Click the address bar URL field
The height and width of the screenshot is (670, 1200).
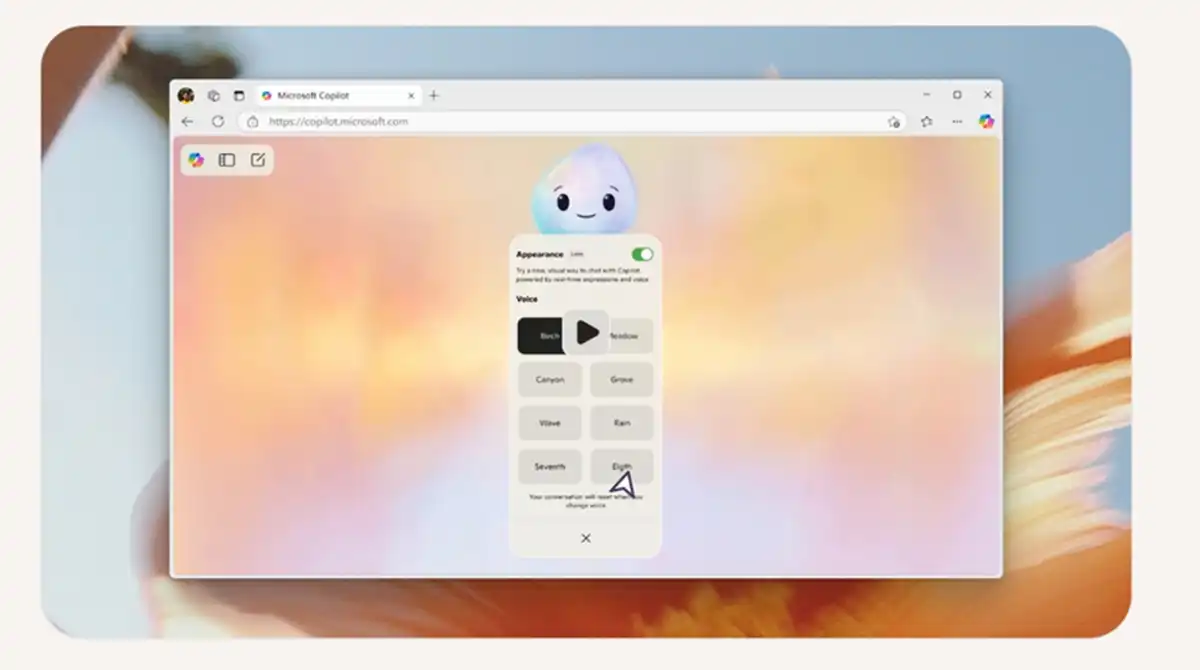(560, 122)
